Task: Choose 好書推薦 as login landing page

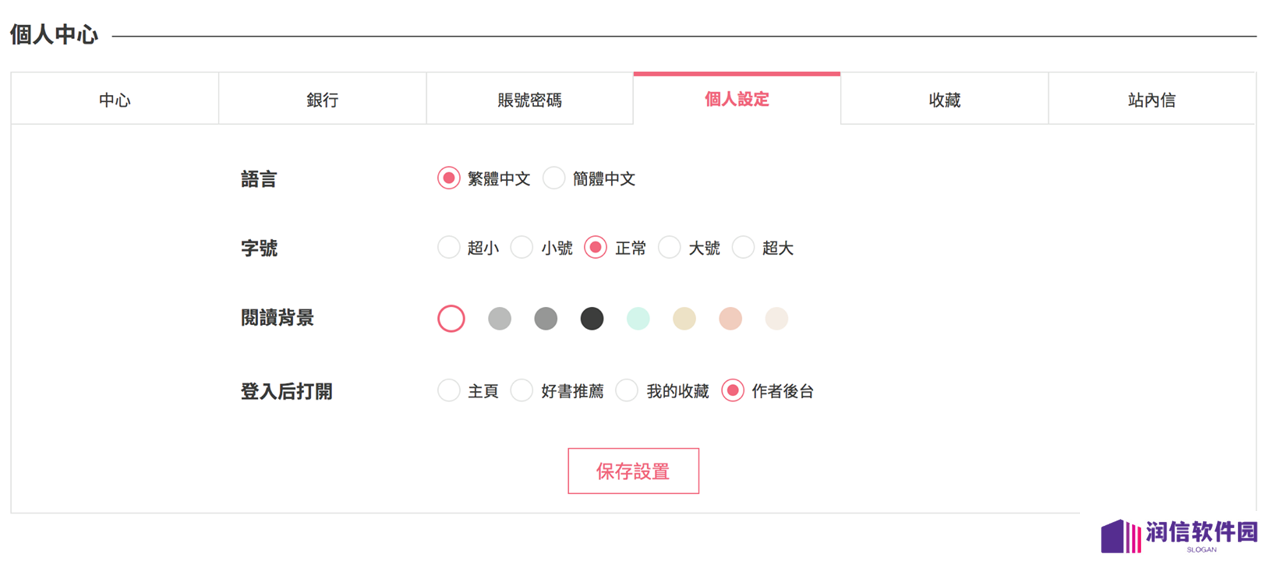Action: (x=522, y=391)
